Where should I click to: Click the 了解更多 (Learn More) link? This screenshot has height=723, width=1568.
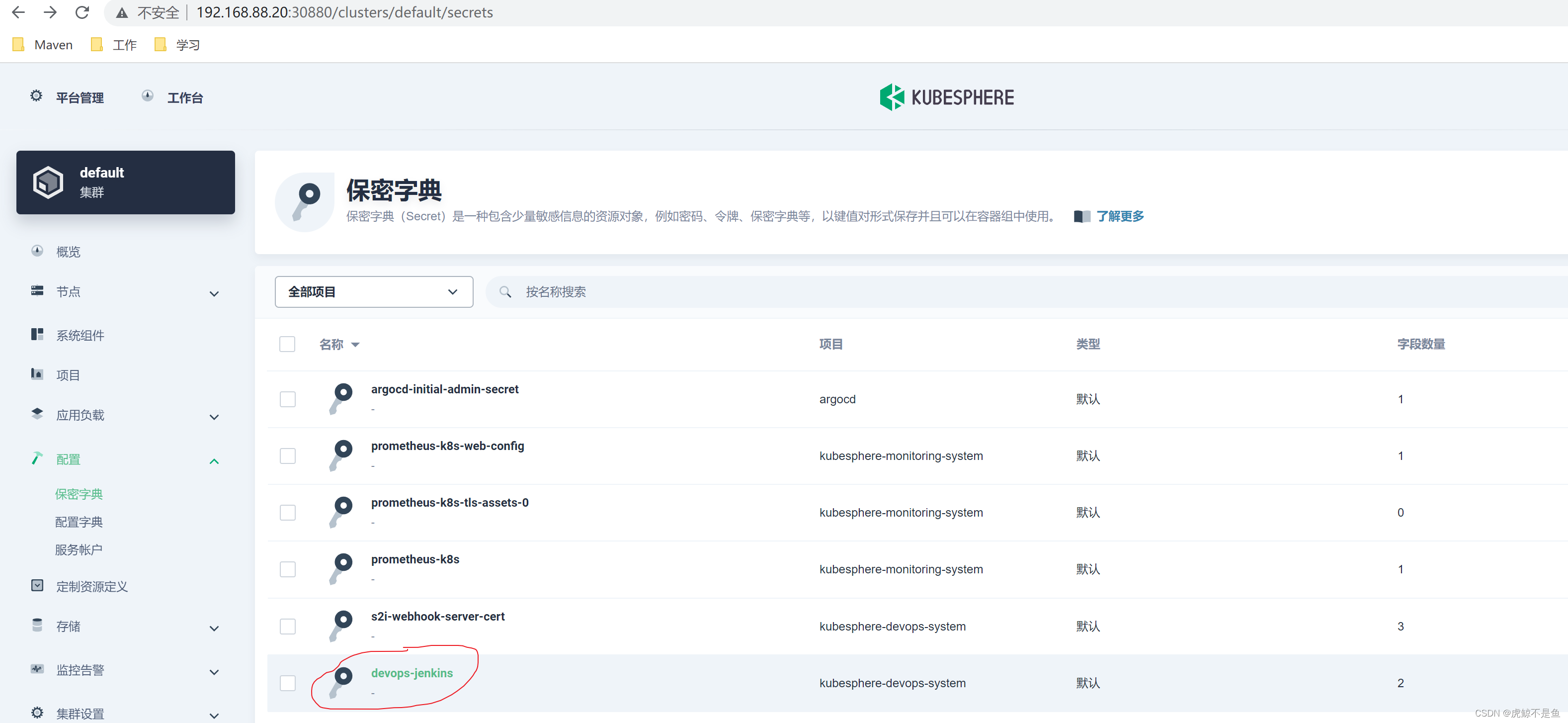[1120, 216]
